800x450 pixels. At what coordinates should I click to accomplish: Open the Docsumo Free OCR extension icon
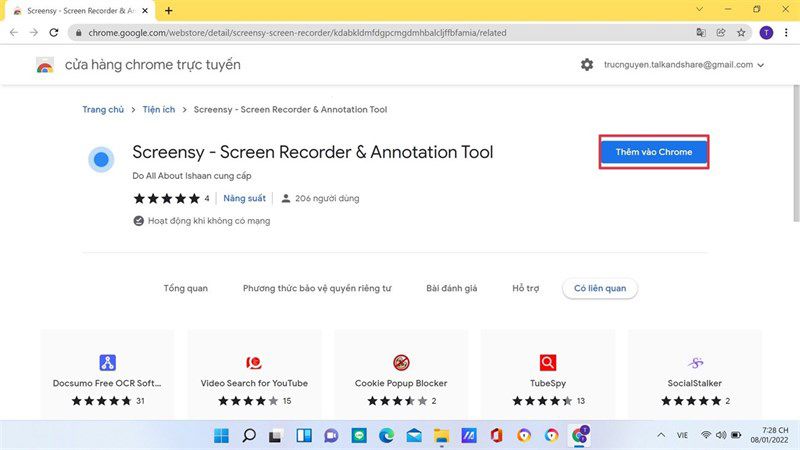(x=107, y=362)
